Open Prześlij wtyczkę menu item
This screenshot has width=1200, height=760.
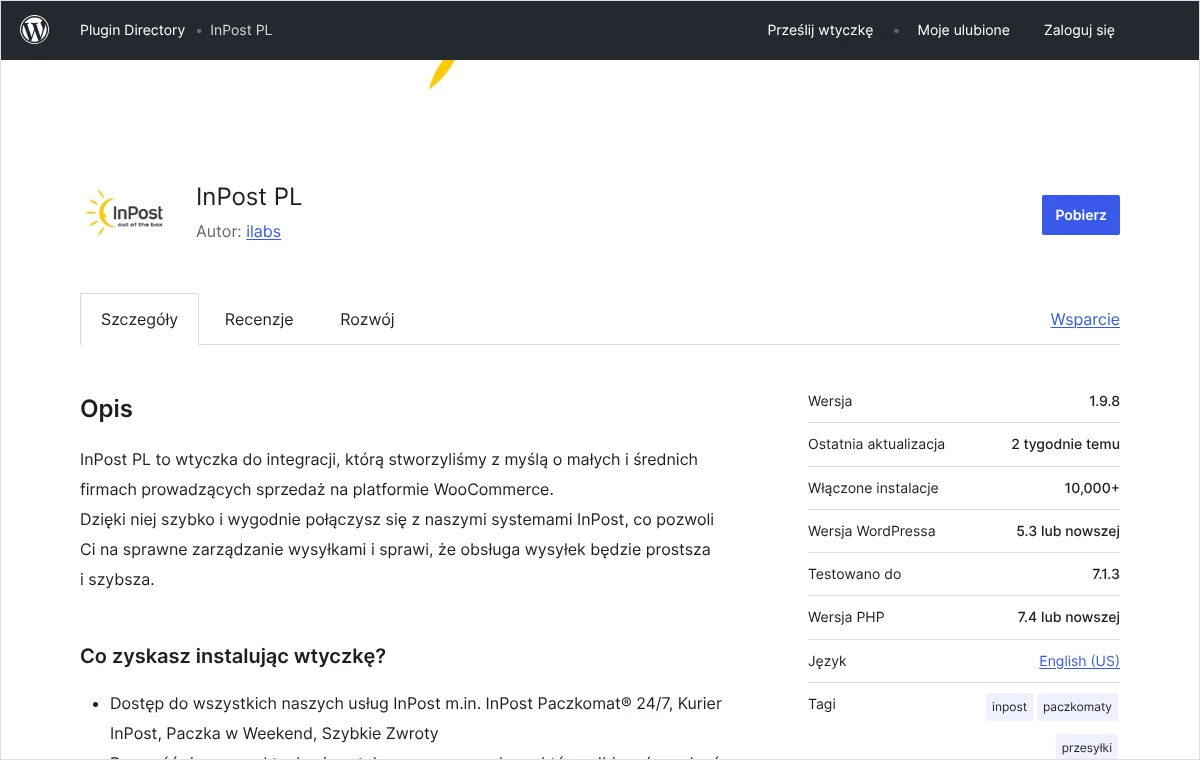coord(820,30)
